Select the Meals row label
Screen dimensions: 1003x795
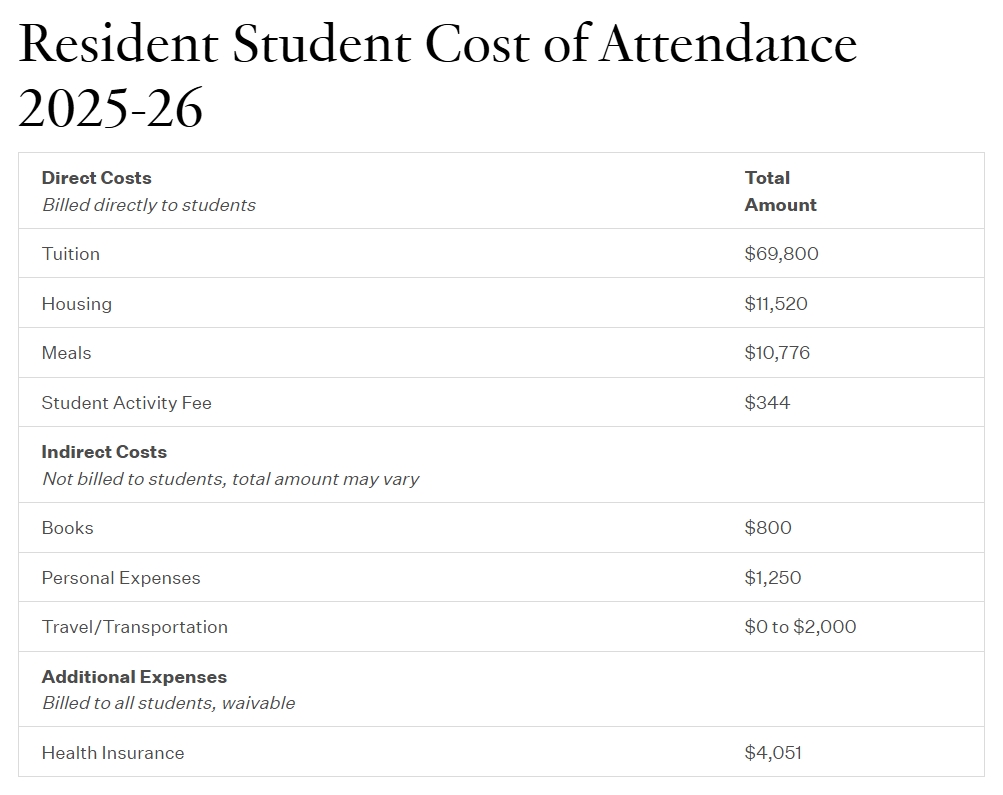point(66,353)
